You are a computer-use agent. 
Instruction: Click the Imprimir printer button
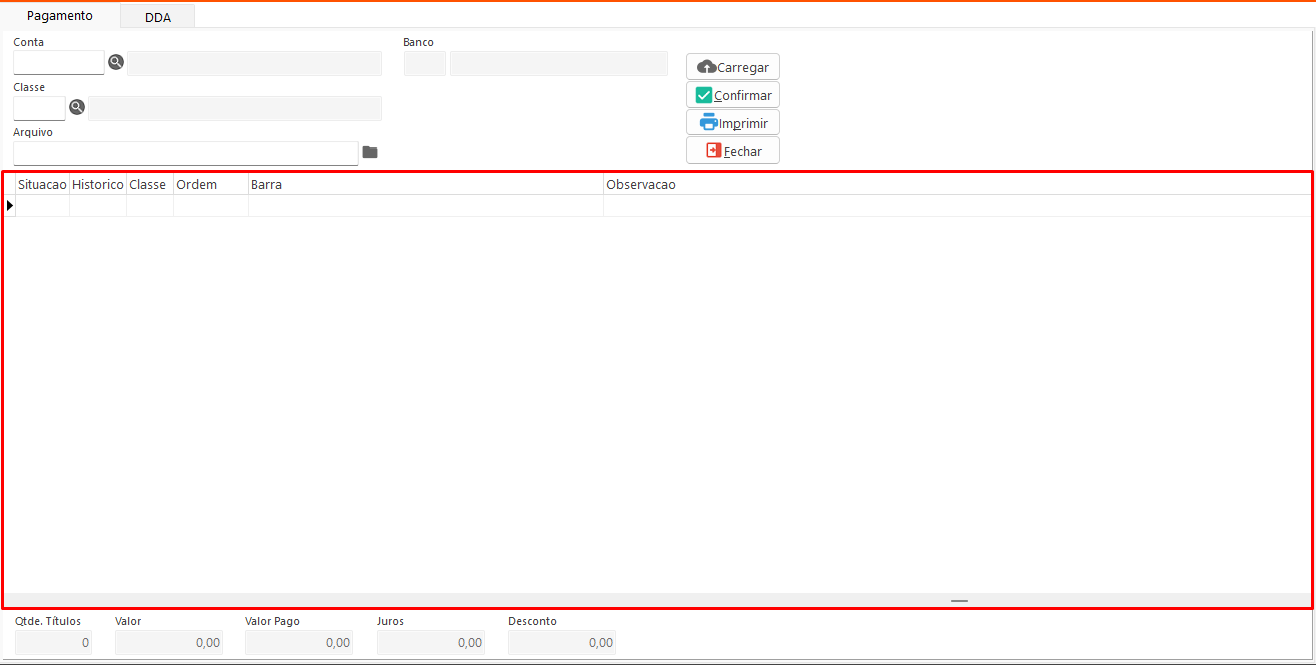click(733, 123)
